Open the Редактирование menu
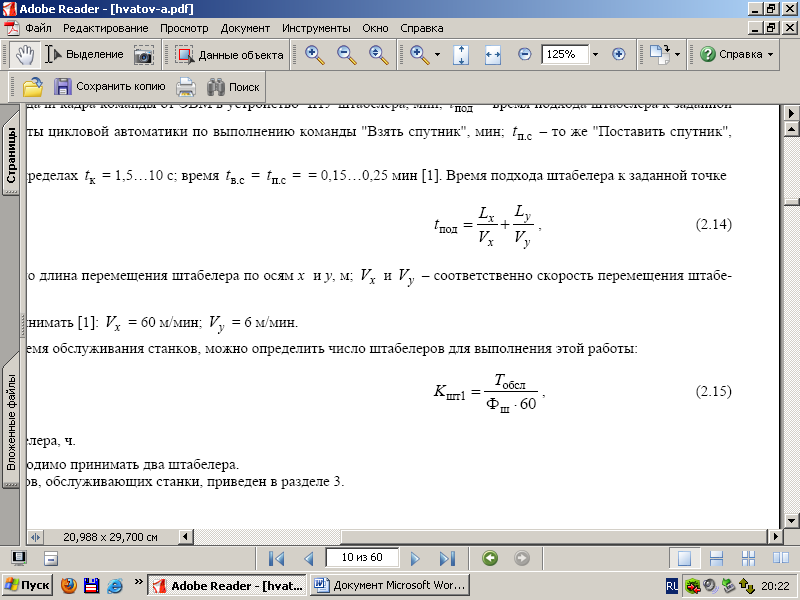The image size is (800, 600). click(x=106, y=29)
